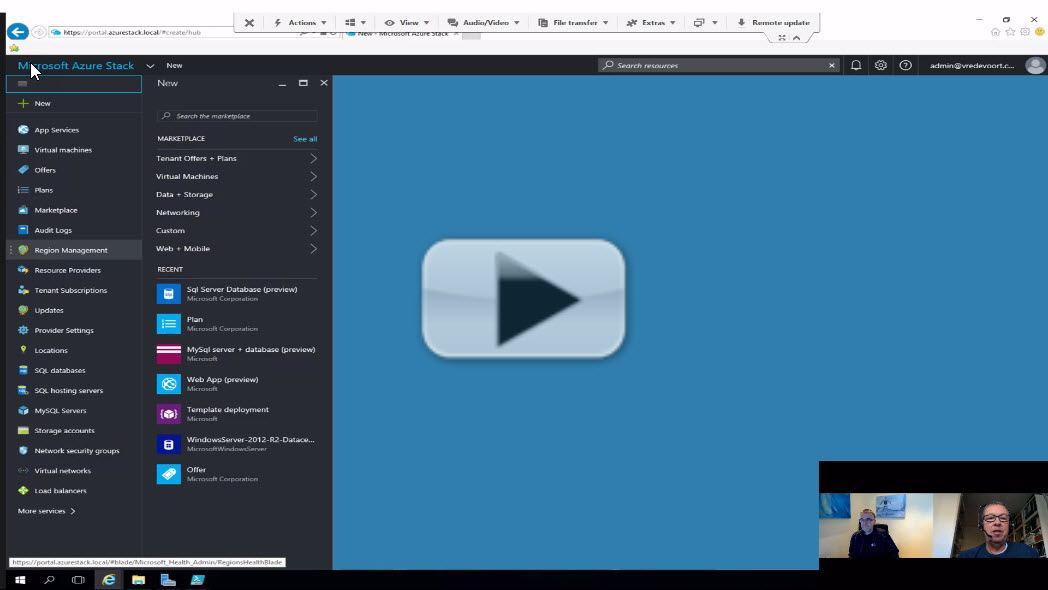Click the Web App (preview) tile icon
This screenshot has height=590, width=1048.
[168, 384]
